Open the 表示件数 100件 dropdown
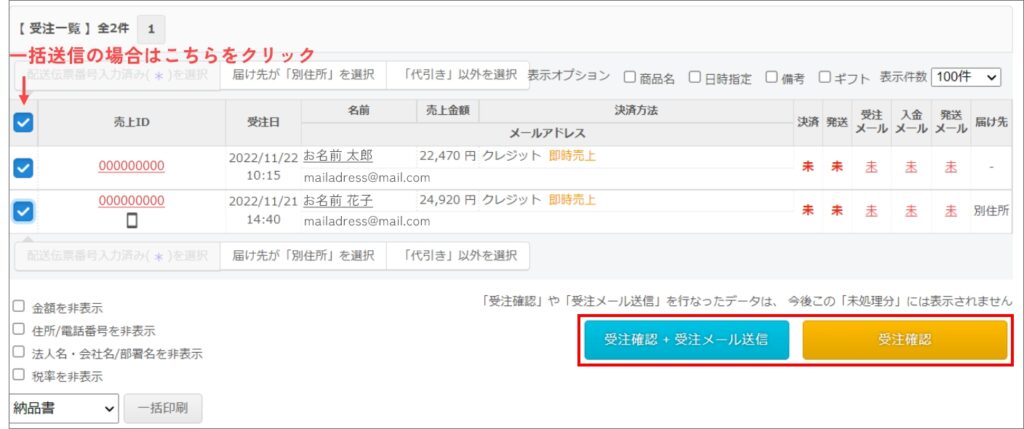Image resolution: width=1024 pixels, height=429 pixels. coord(966,76)
